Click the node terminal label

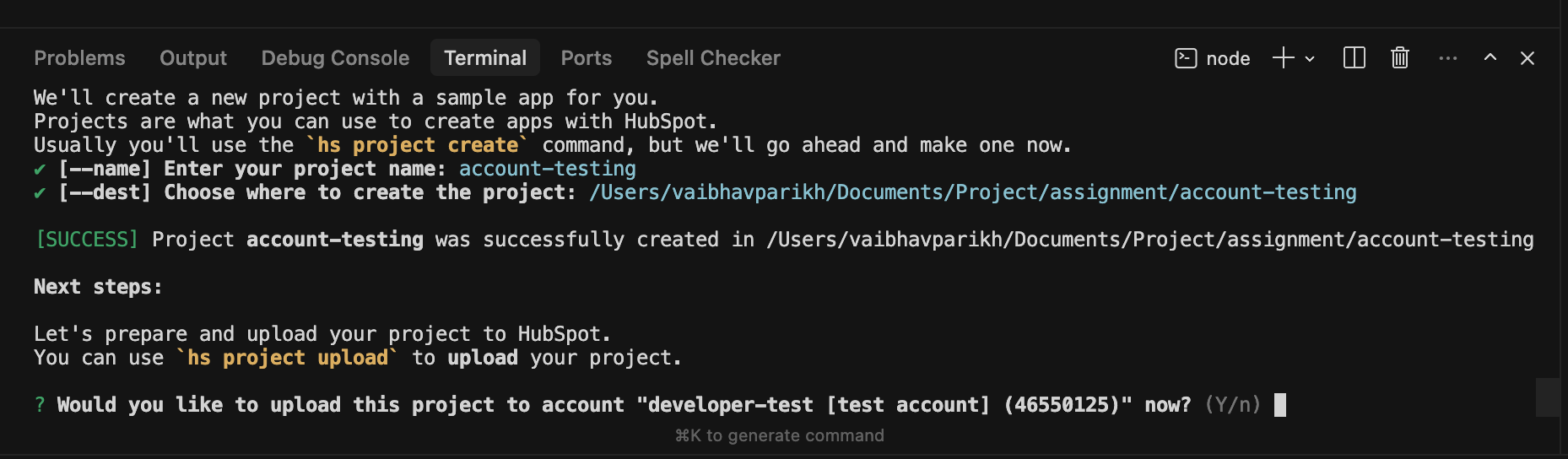point(1228,59)
